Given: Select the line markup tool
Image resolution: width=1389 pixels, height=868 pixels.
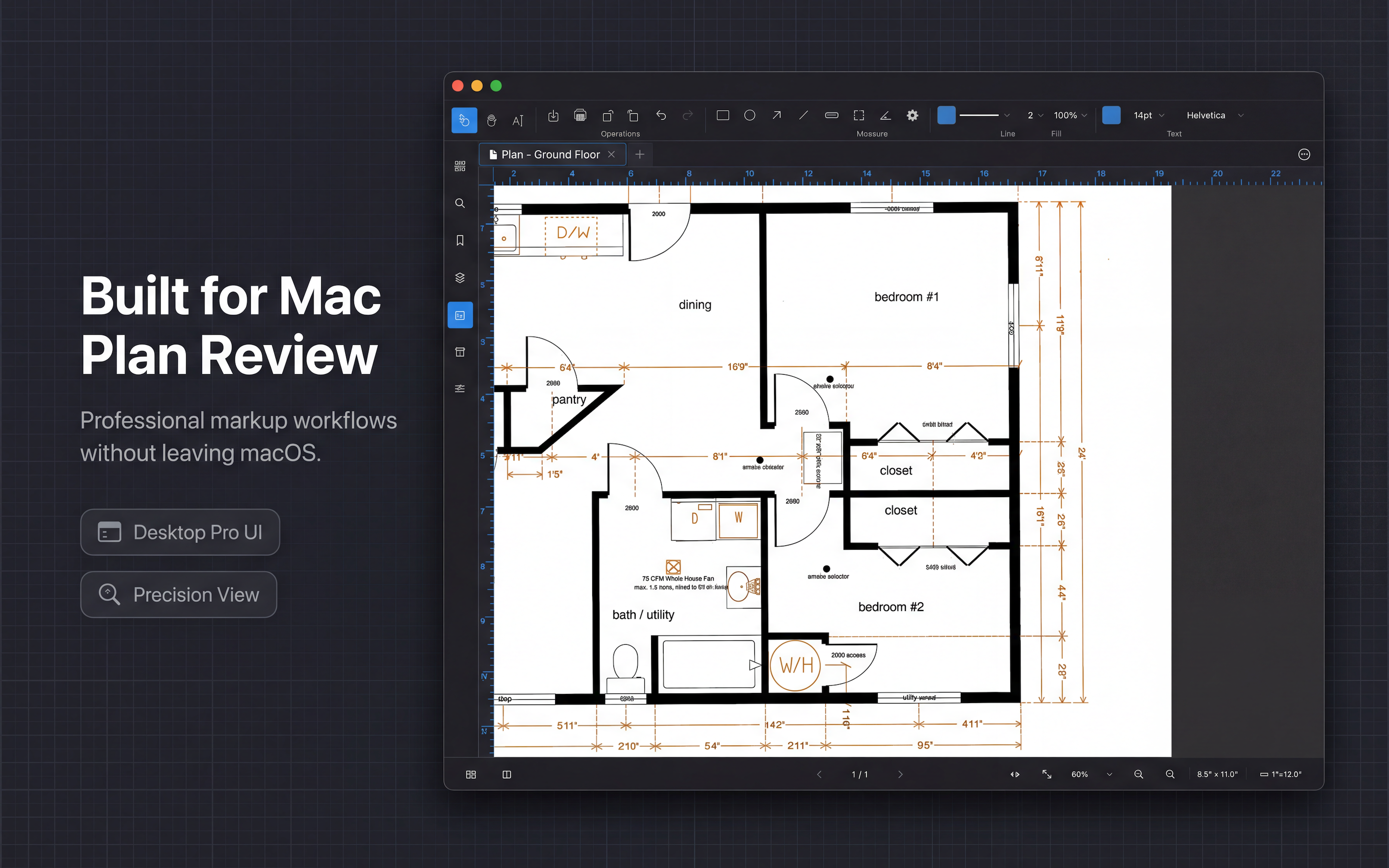Looking at the screenshot, I should tap(803, 115).
